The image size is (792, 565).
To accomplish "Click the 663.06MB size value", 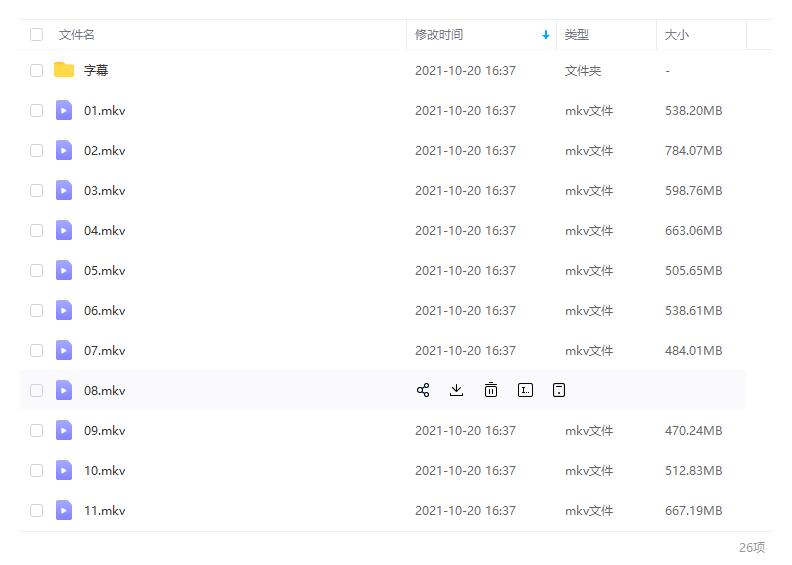I will coord(694,230).
